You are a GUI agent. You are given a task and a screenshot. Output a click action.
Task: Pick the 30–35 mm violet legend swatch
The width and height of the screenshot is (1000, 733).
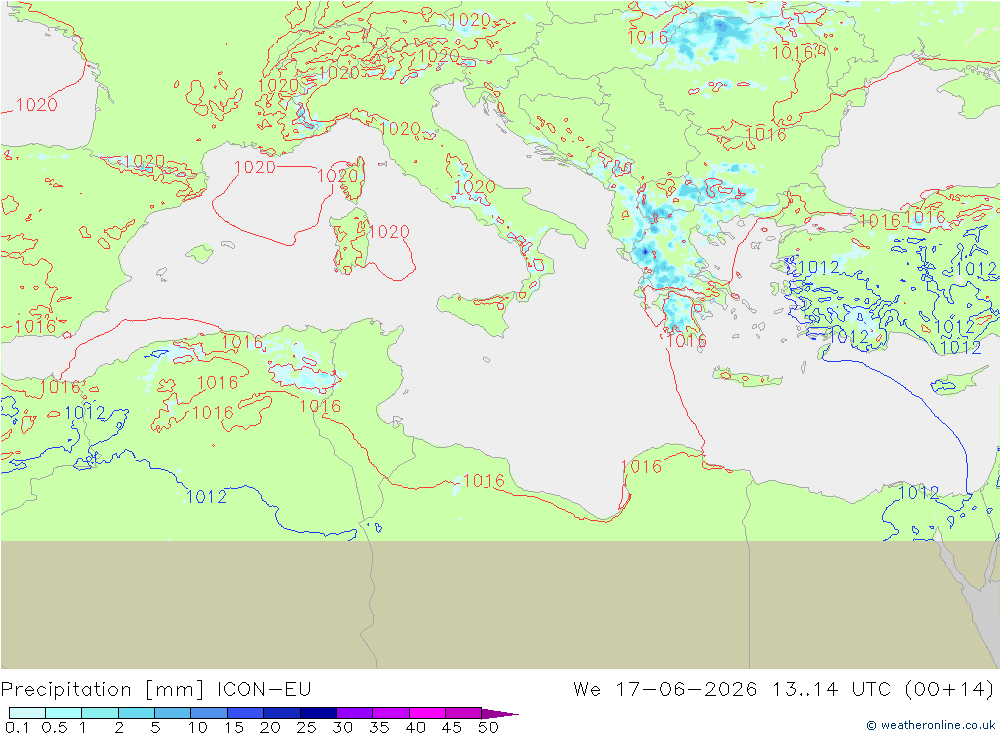coord(354,713)
